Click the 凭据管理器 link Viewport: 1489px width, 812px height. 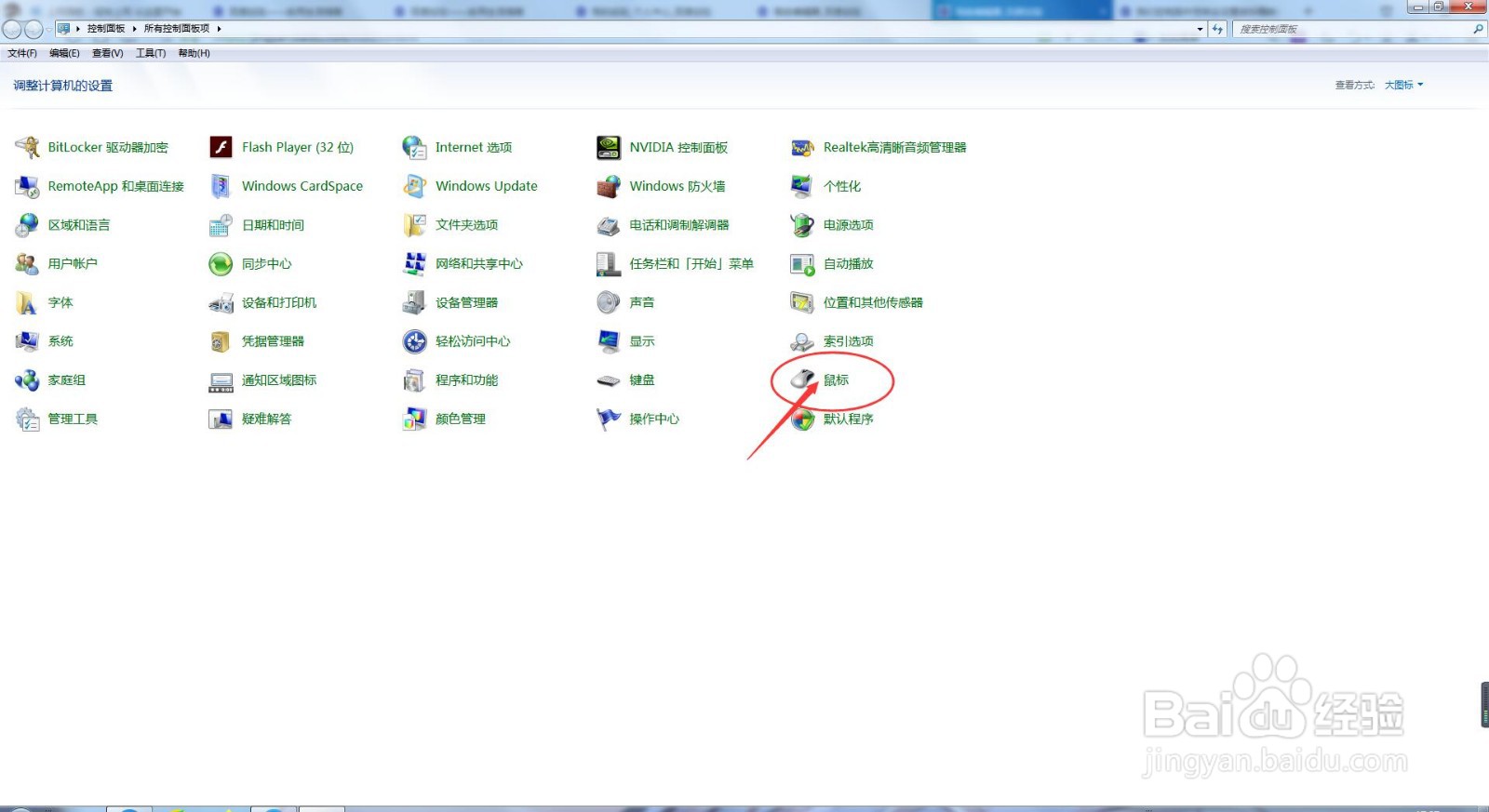coord(273,341)
